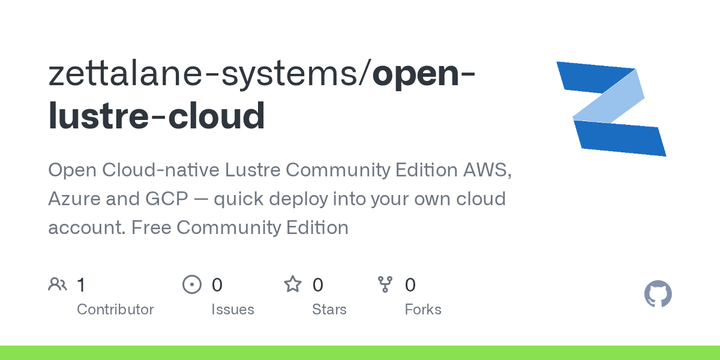Click the bold 'open-' title text
Image resolution: width=720 pixels, height=360 pixels.
click(x=424, y=76)
